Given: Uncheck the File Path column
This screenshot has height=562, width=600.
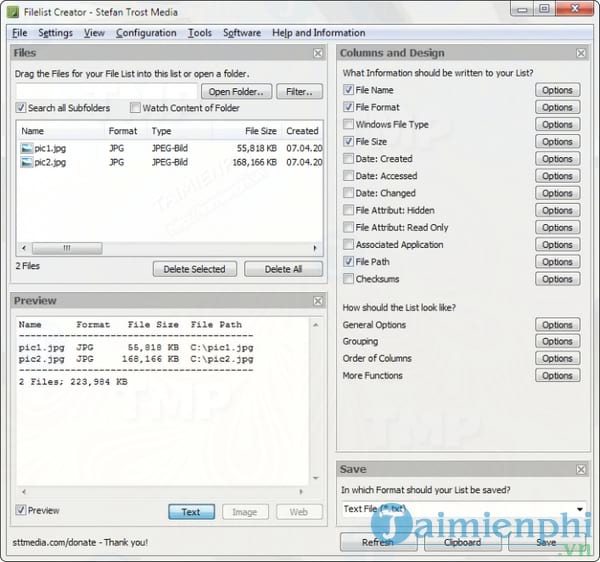Looking at the screenshot, I should coord(348,262).
